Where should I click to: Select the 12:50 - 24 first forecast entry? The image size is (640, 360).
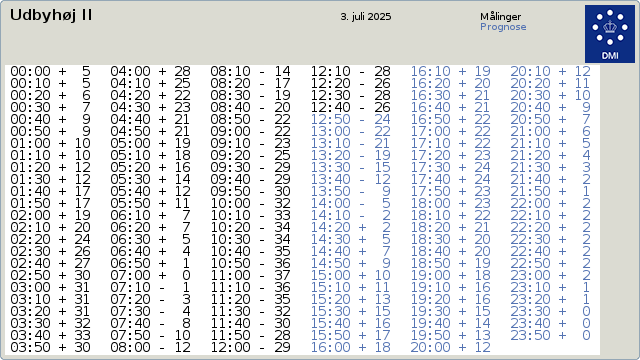pyautogui.click(x=351, y=119)
